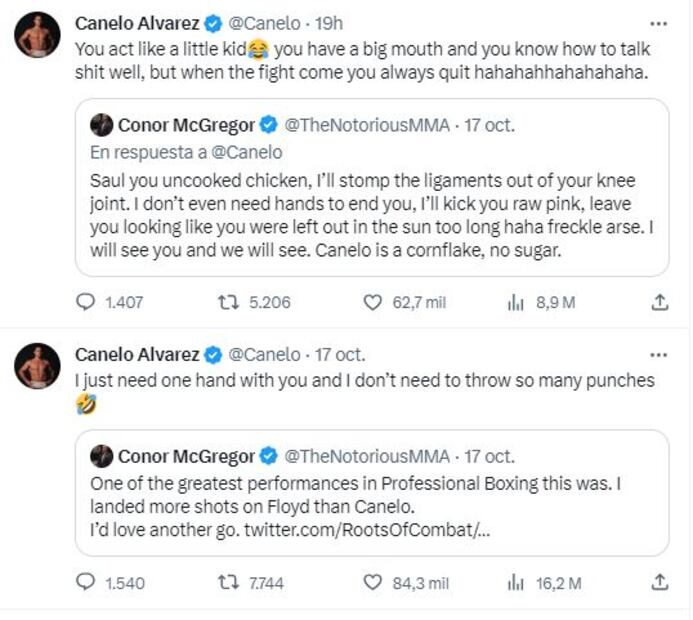This screenshot has height=620, width=693.
Task: Reply to the tweet with 1.540 comments
Action: coord(86,582)
